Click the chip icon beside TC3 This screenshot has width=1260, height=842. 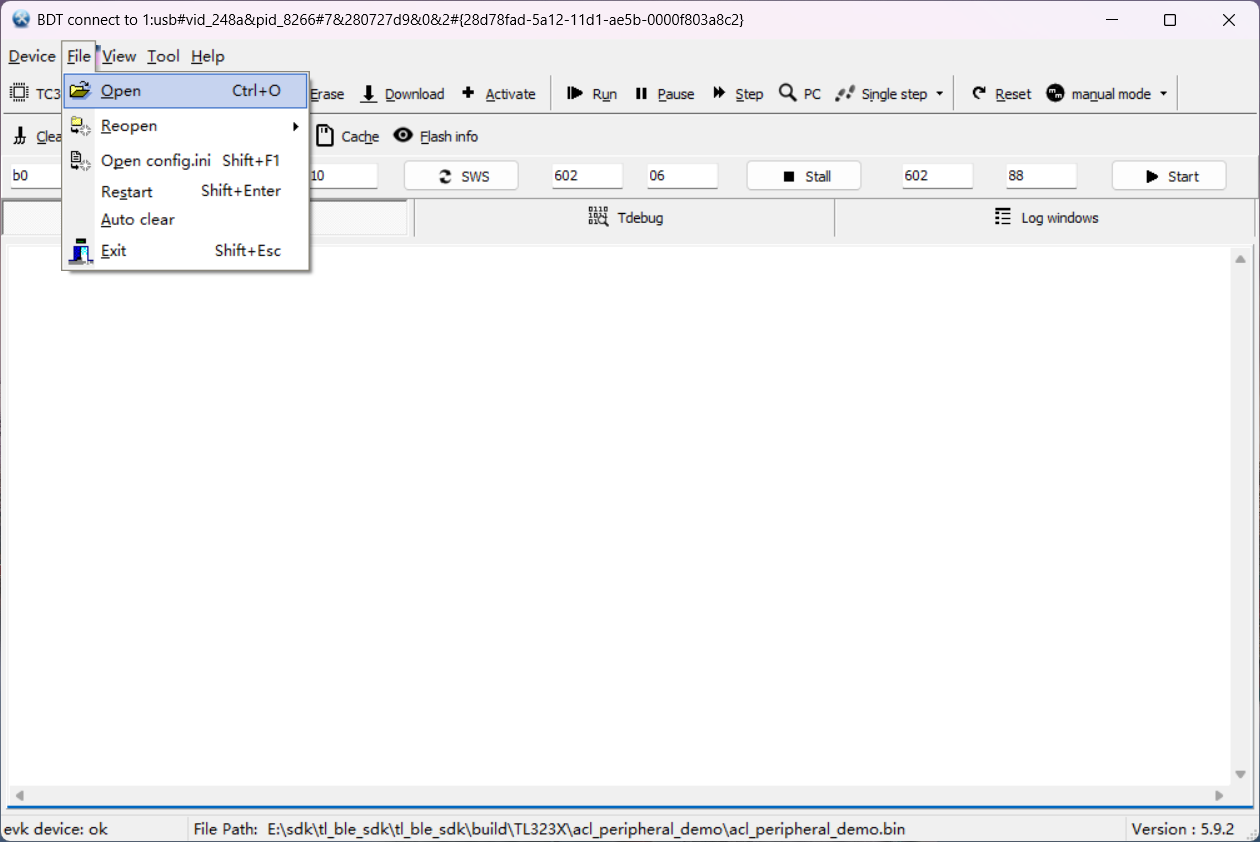pos(19,93)
